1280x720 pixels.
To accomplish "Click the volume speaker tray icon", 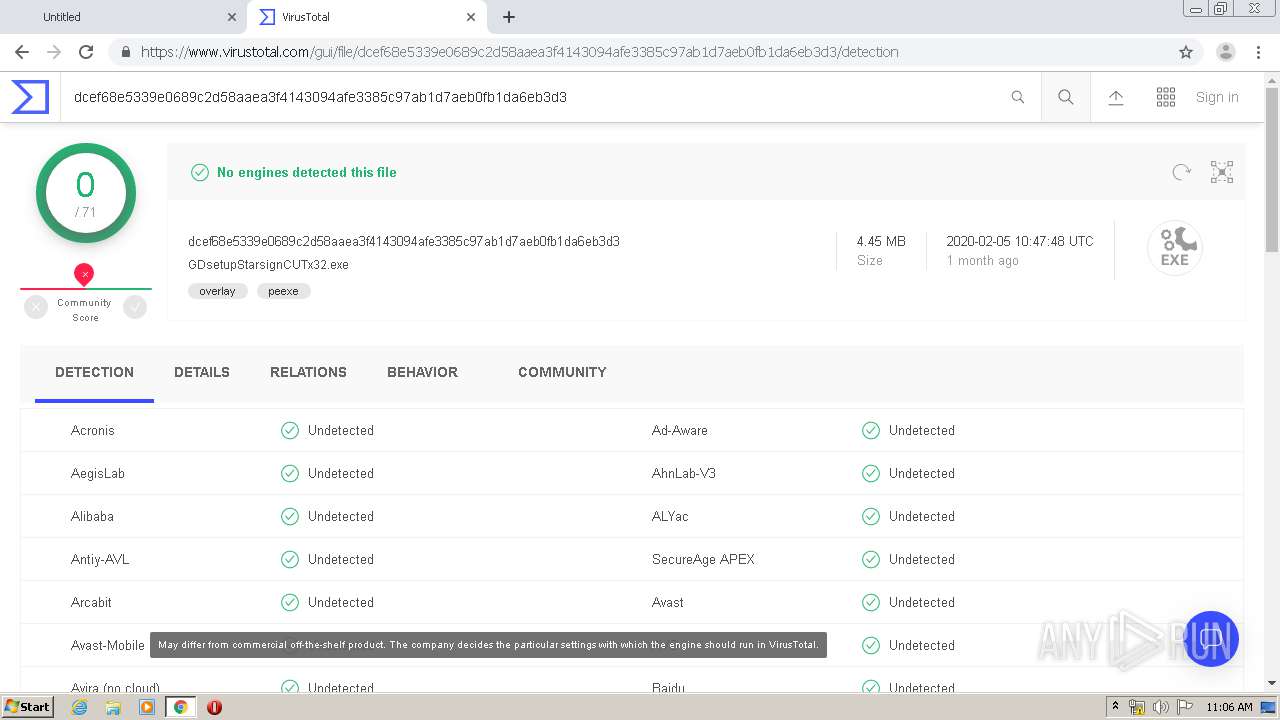I will tap(1161, 707).
